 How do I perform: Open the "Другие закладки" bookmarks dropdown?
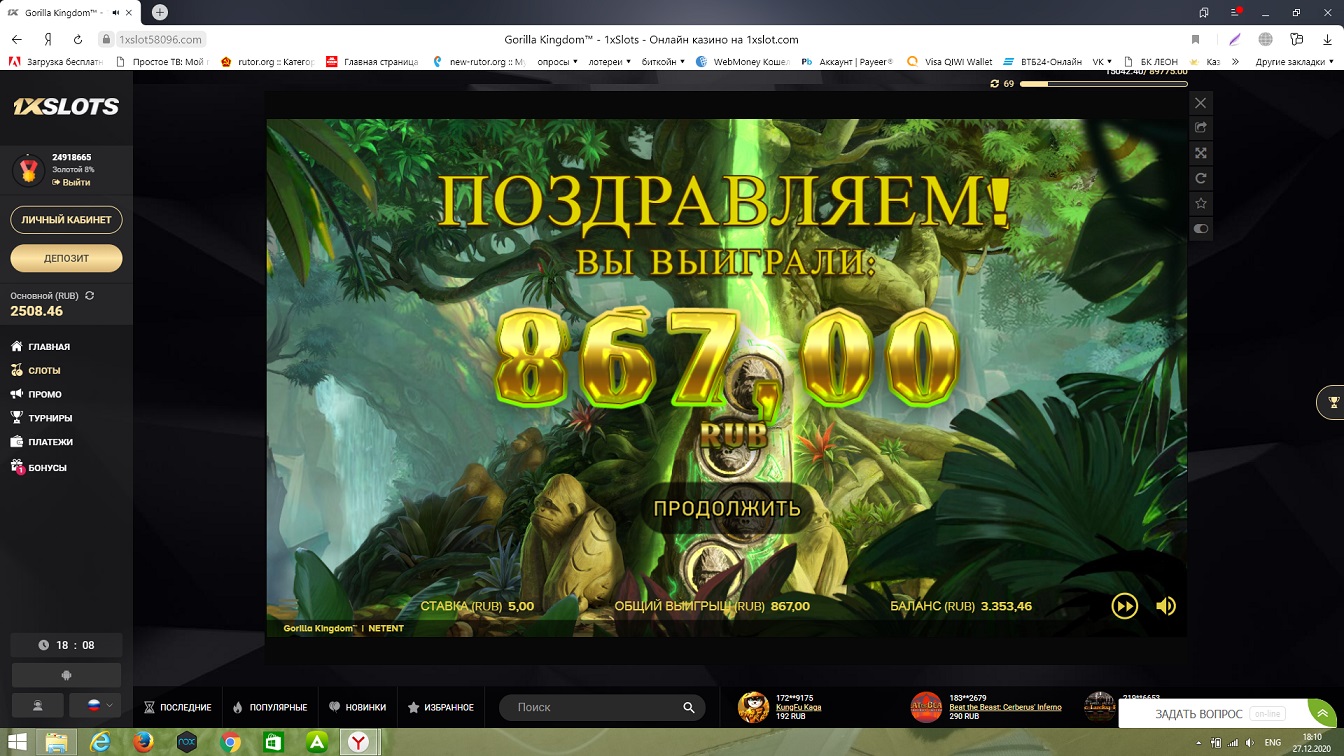click(x=1292, y=62)
